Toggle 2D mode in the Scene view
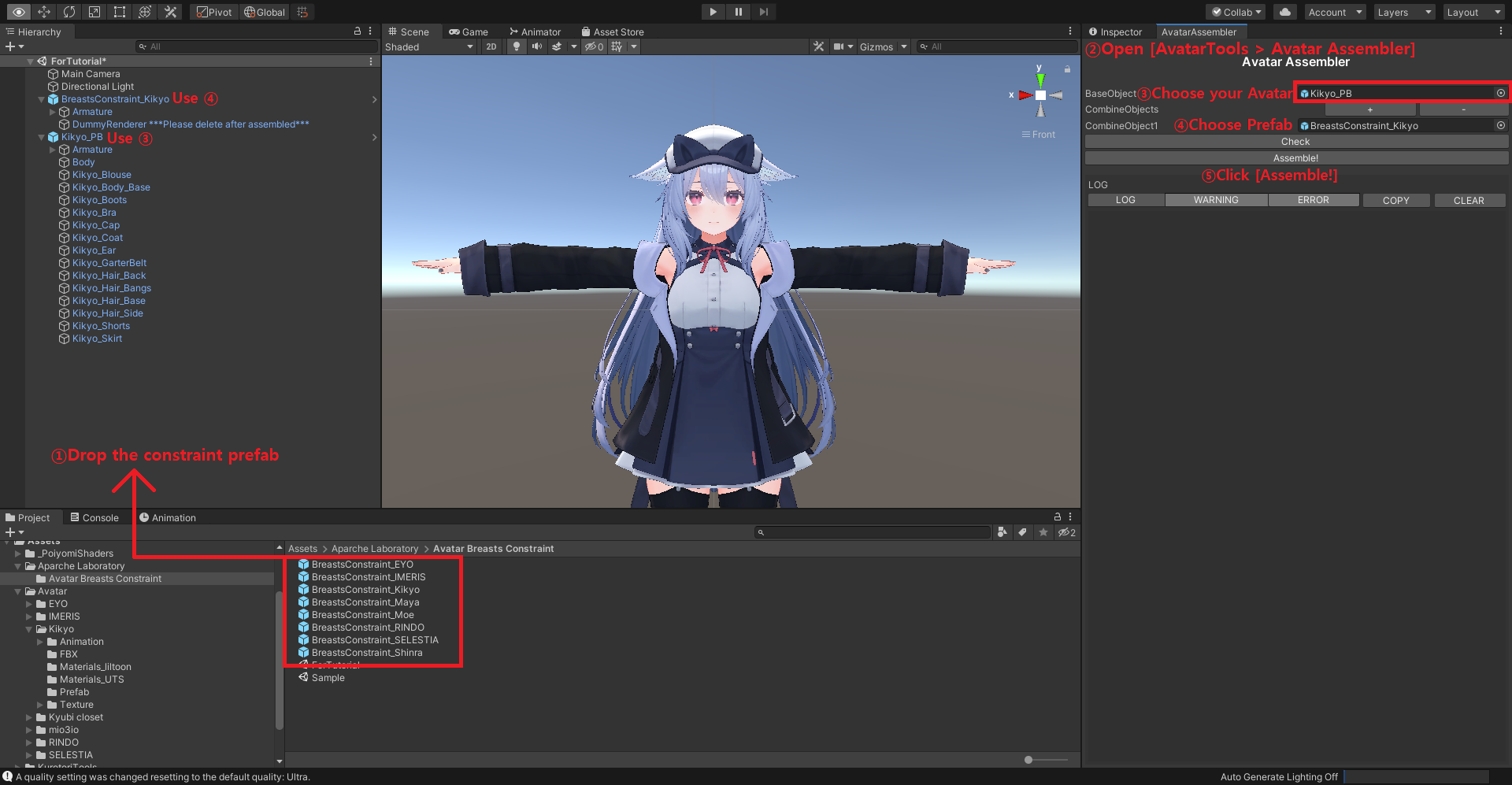 point(491,46)
